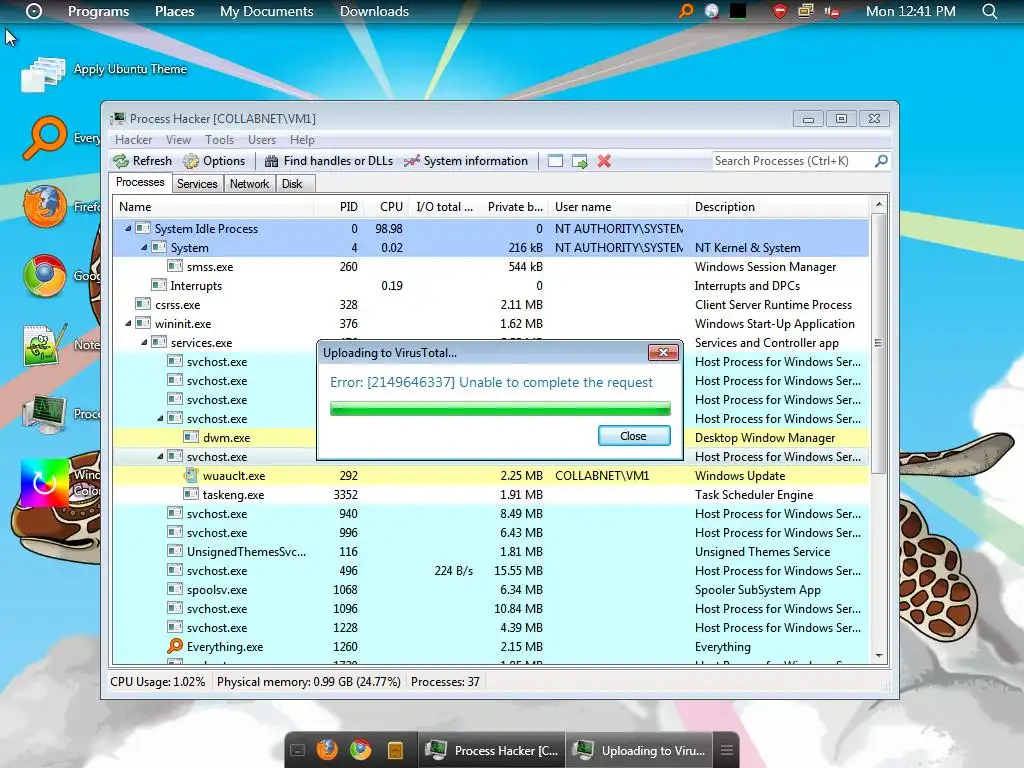This screenshot has height=768, width=1024.
Task: Click the top panel search magnifier
Action: (x=989, y=11)
